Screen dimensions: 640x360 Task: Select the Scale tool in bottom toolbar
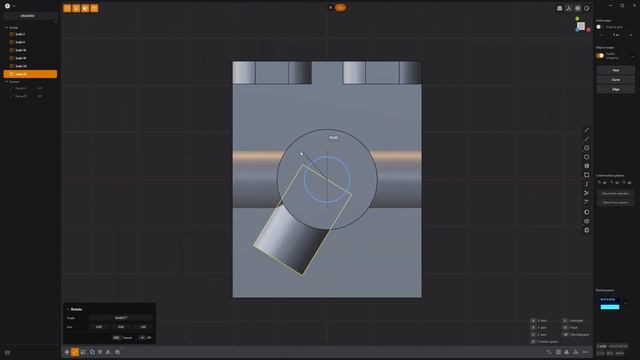pos(83,352)
